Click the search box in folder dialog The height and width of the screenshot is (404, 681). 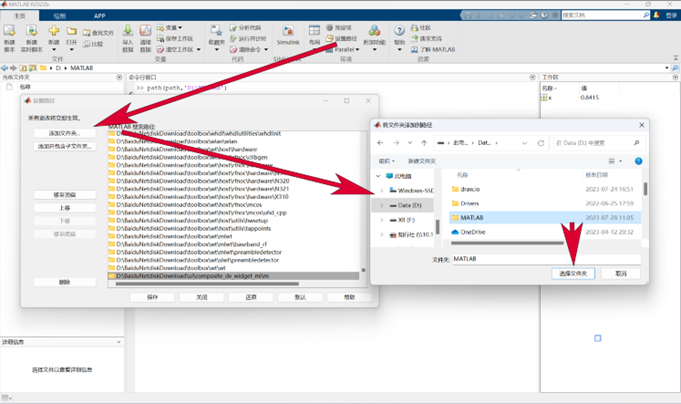click(x=599, y=143)
